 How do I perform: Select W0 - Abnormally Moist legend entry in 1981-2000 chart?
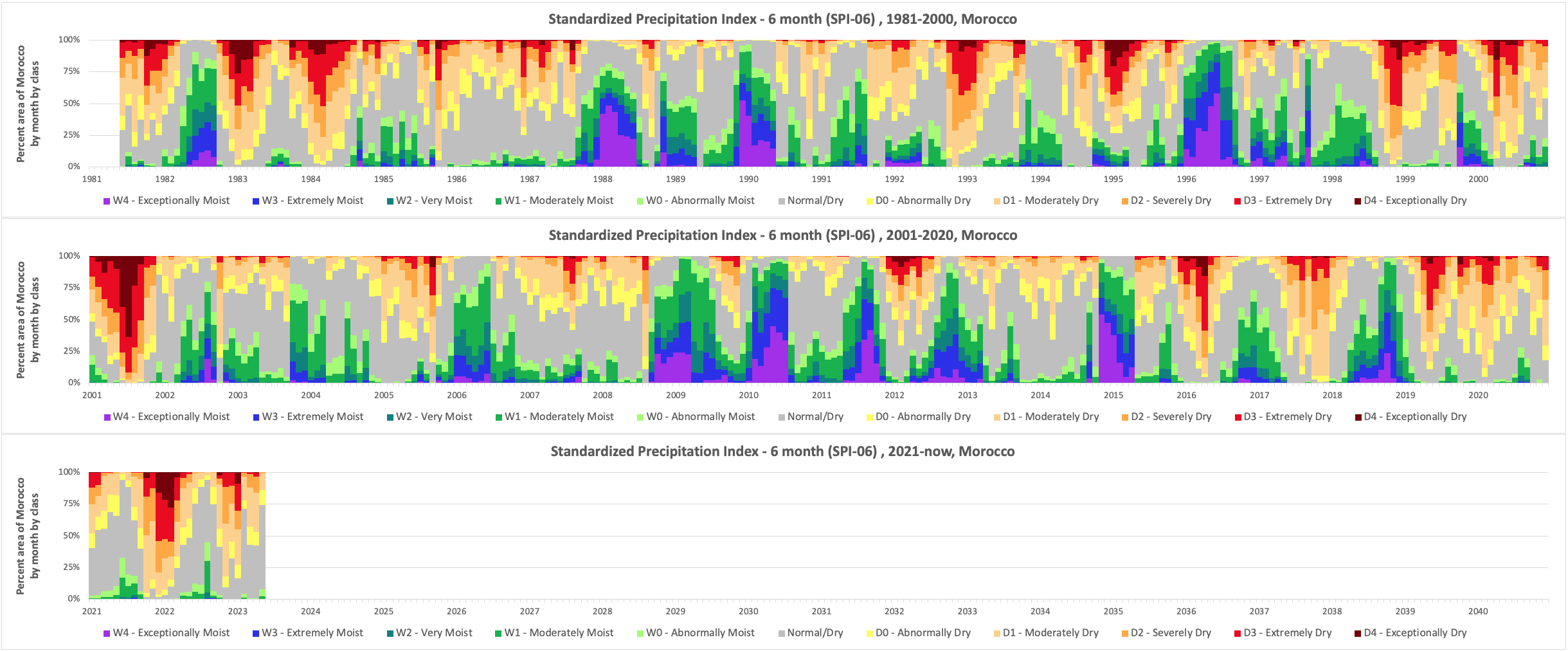696,201
